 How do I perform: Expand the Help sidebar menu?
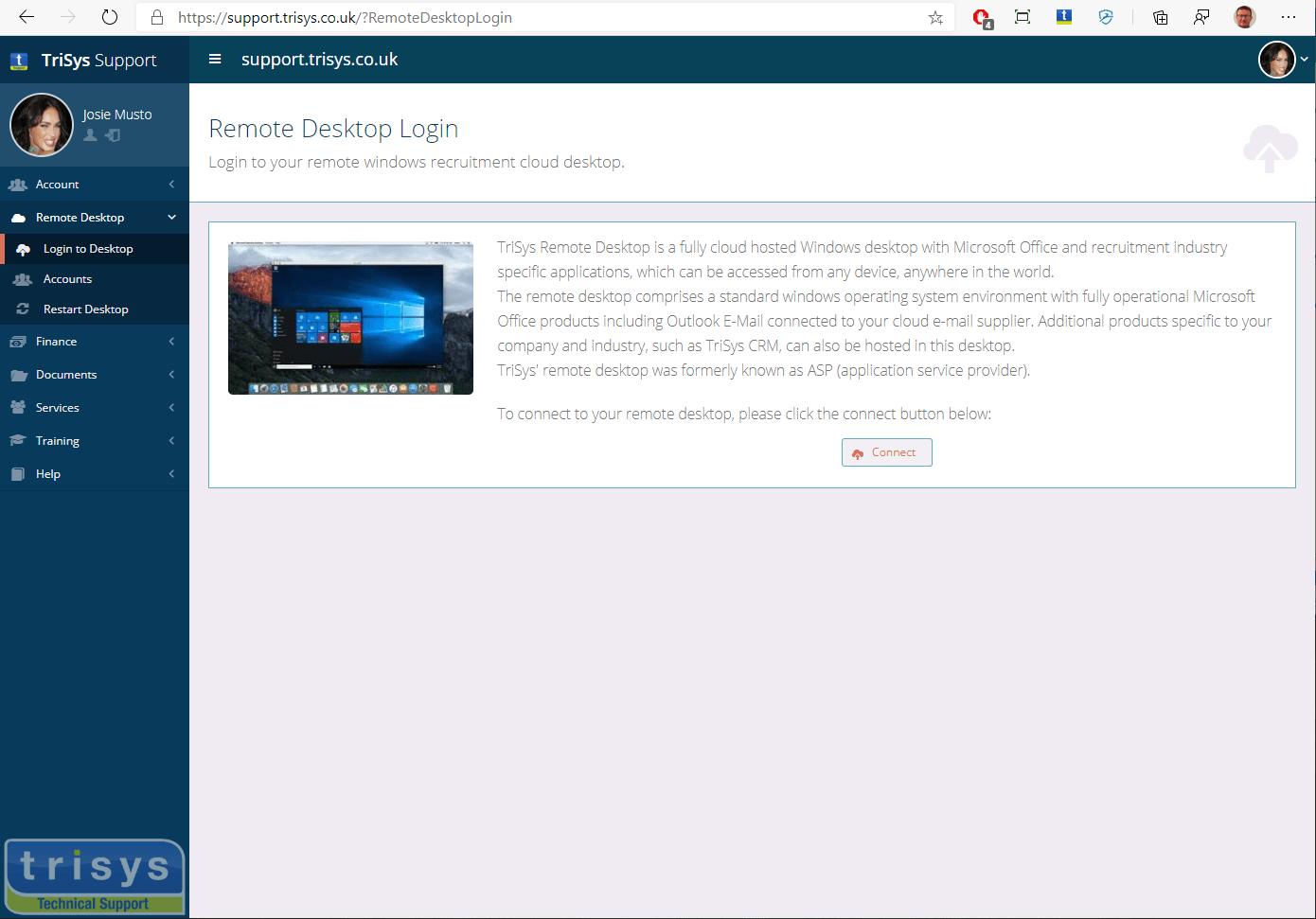coord(95,474)
